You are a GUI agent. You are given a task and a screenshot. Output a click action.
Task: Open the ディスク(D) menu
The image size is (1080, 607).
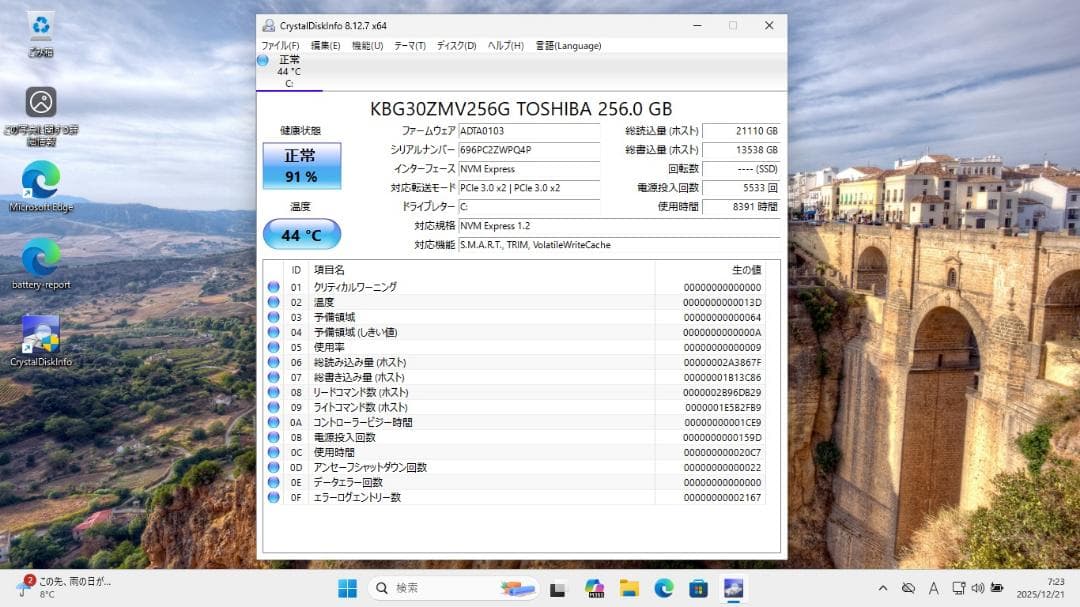[x=452, y=45]
